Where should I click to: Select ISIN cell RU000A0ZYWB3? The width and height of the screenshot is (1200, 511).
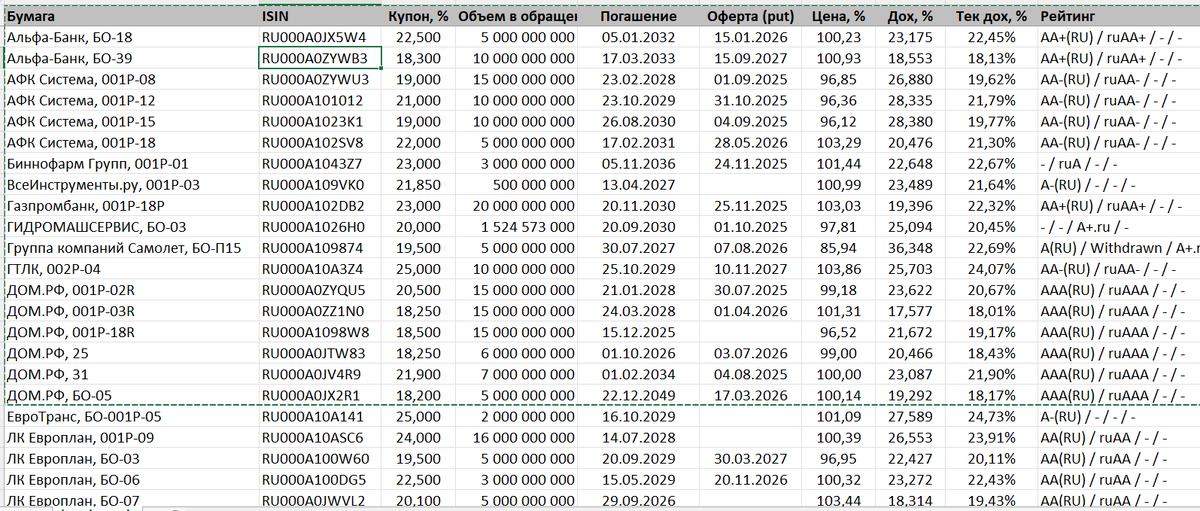tap(320, 59)
